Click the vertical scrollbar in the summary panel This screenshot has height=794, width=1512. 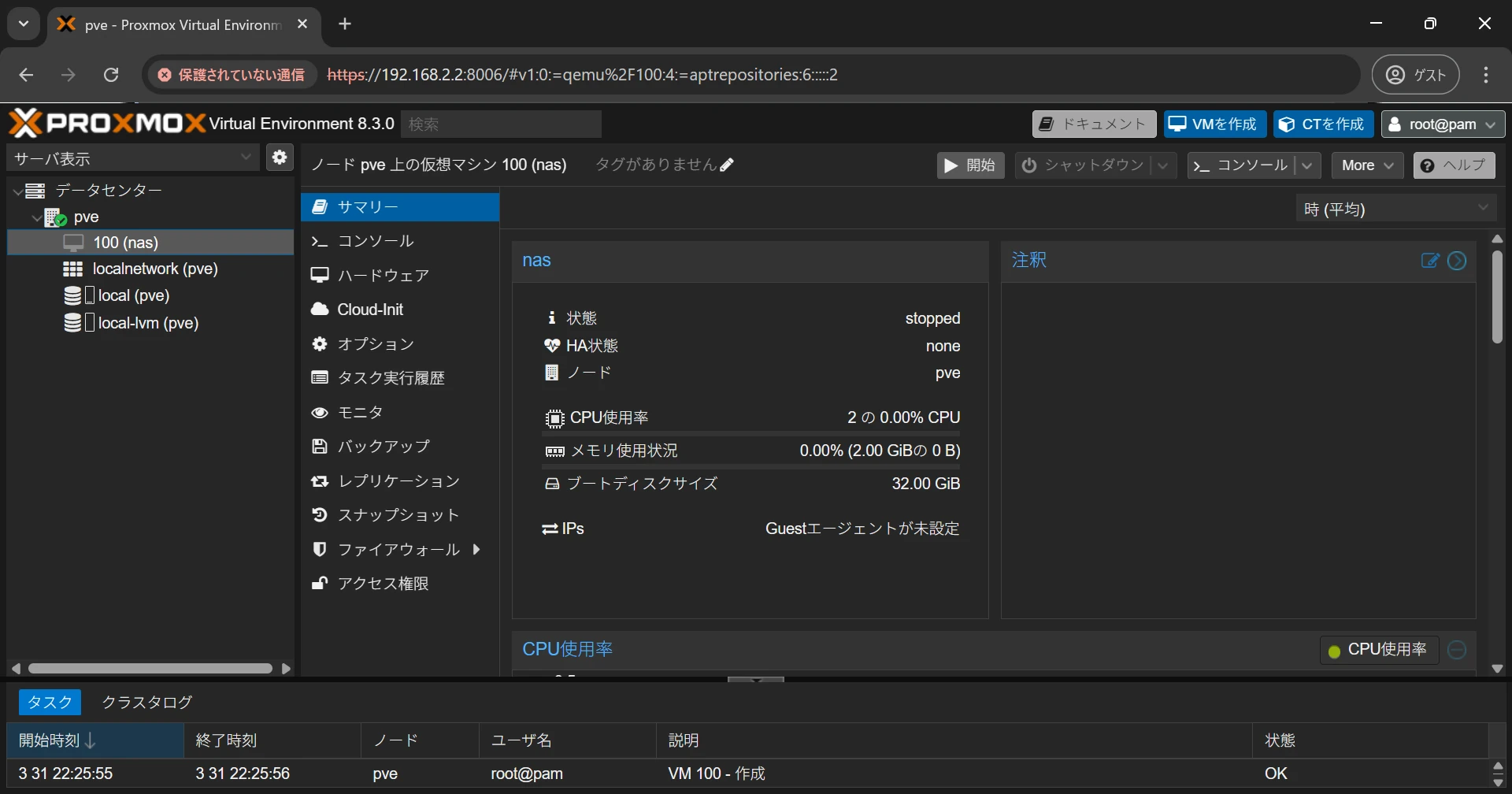pos(1498,297)
